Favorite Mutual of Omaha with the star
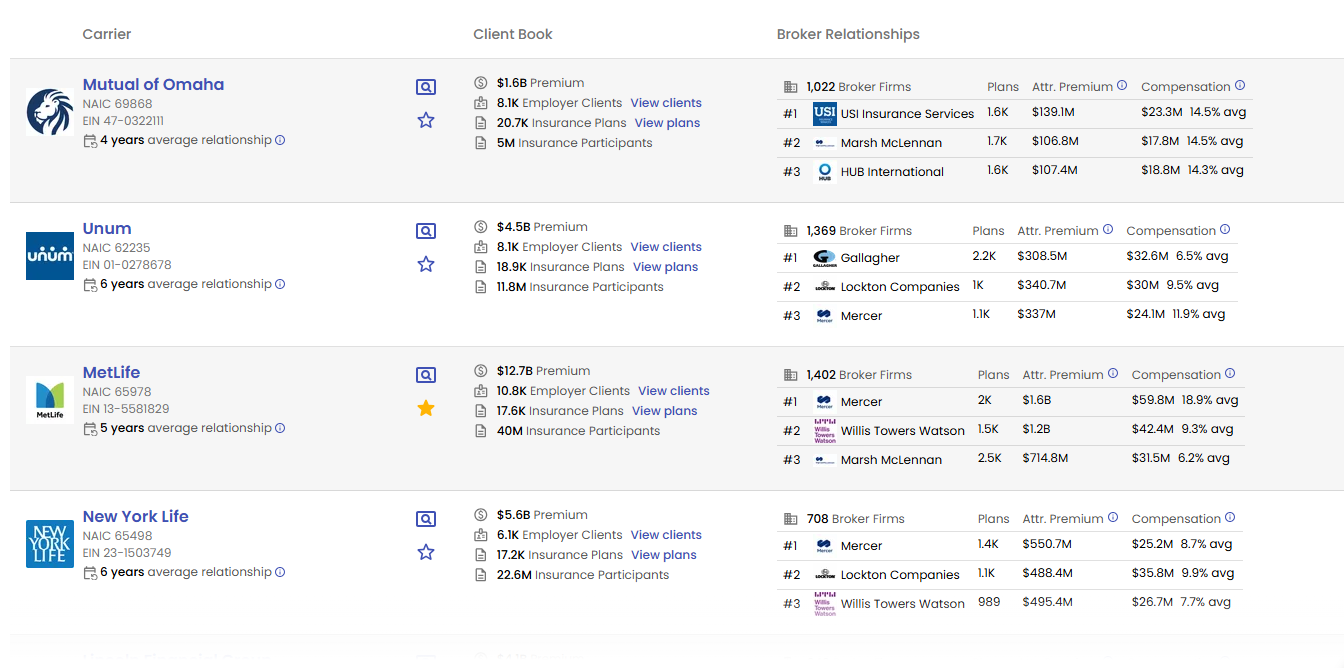Image resolution: width=1344 pixels, height=668 pixels. tap(426, 120)
